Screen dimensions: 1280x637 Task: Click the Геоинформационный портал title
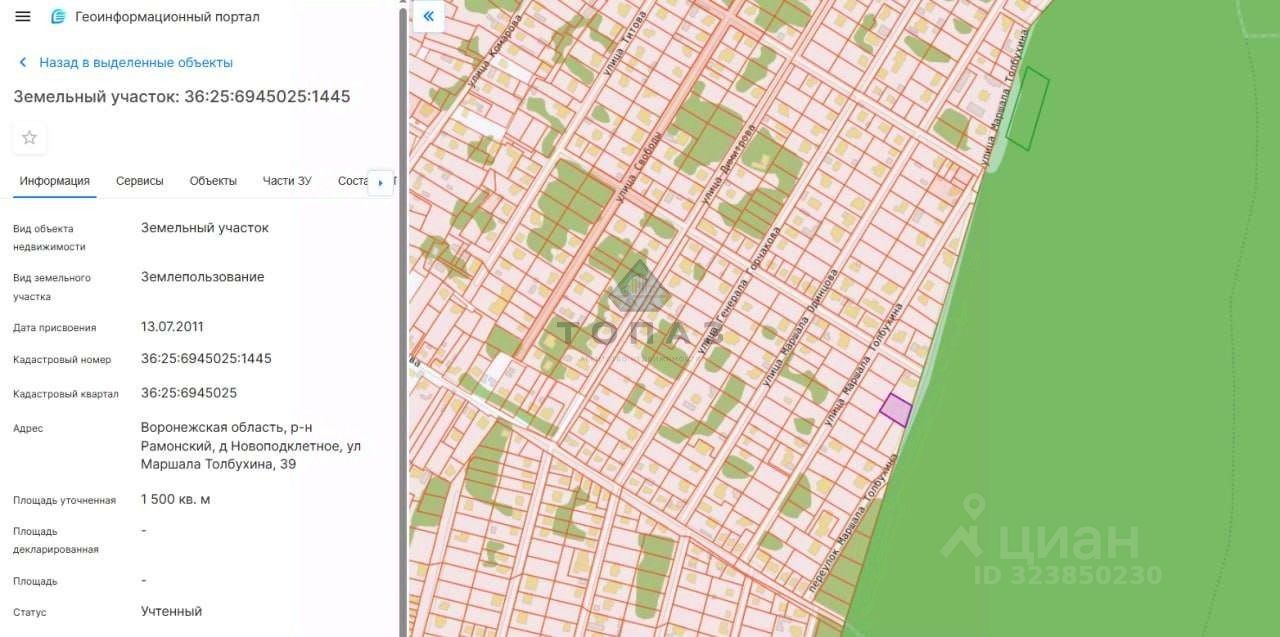pos(167,17)
